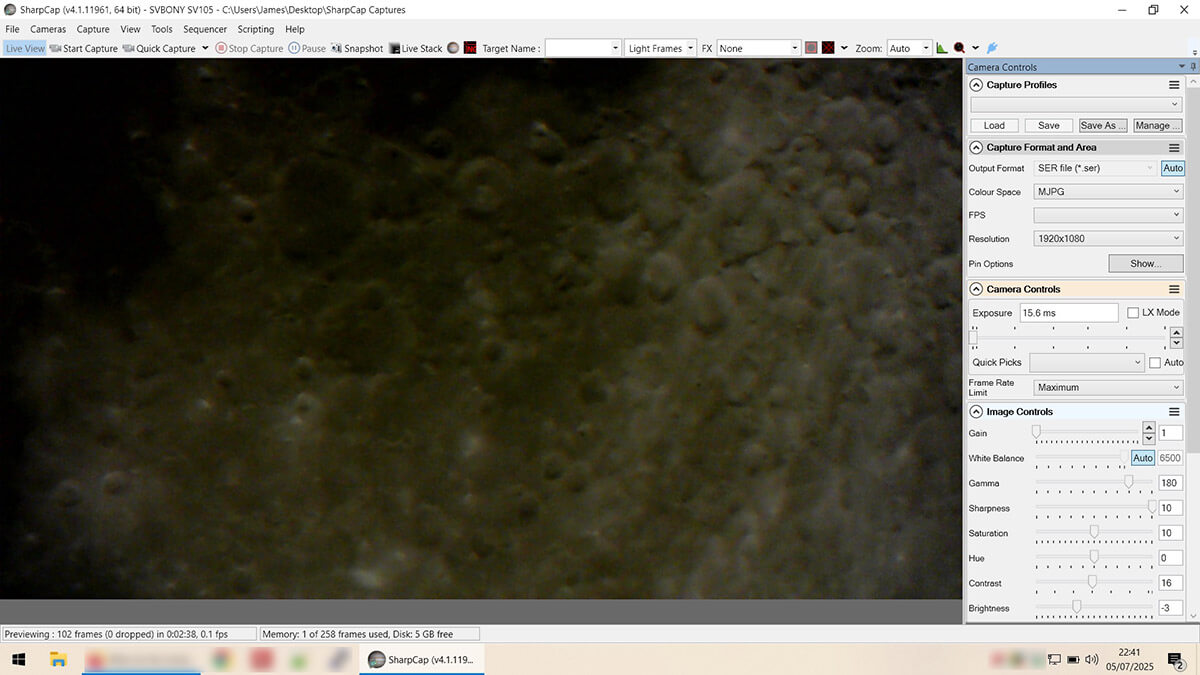Open the Capture Profiles hamburger menu
1200x675 pixels.
[1174, 85]
